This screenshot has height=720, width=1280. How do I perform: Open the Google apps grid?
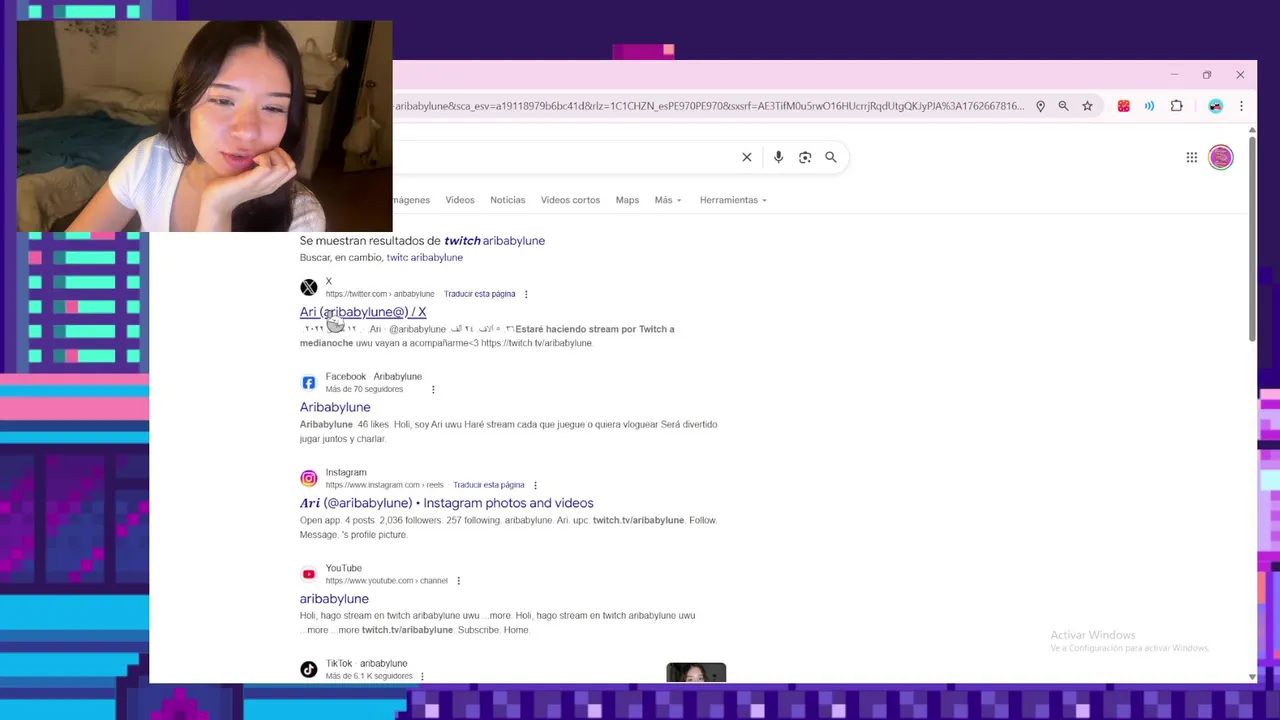pyautogui.click(x=1192, y=157)
